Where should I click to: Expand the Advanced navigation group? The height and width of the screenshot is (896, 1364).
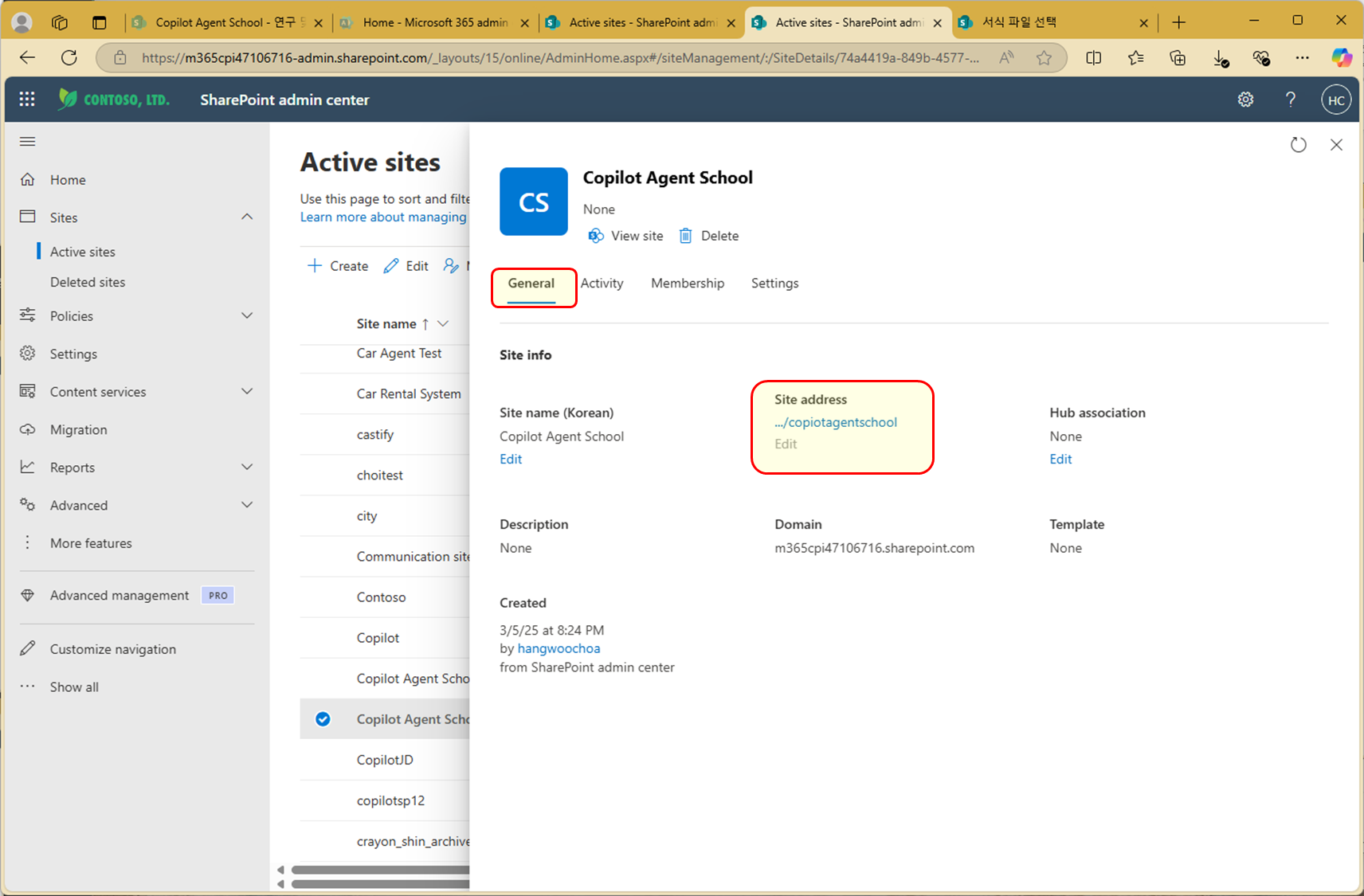pyautogui.click(x=247, y=505)
